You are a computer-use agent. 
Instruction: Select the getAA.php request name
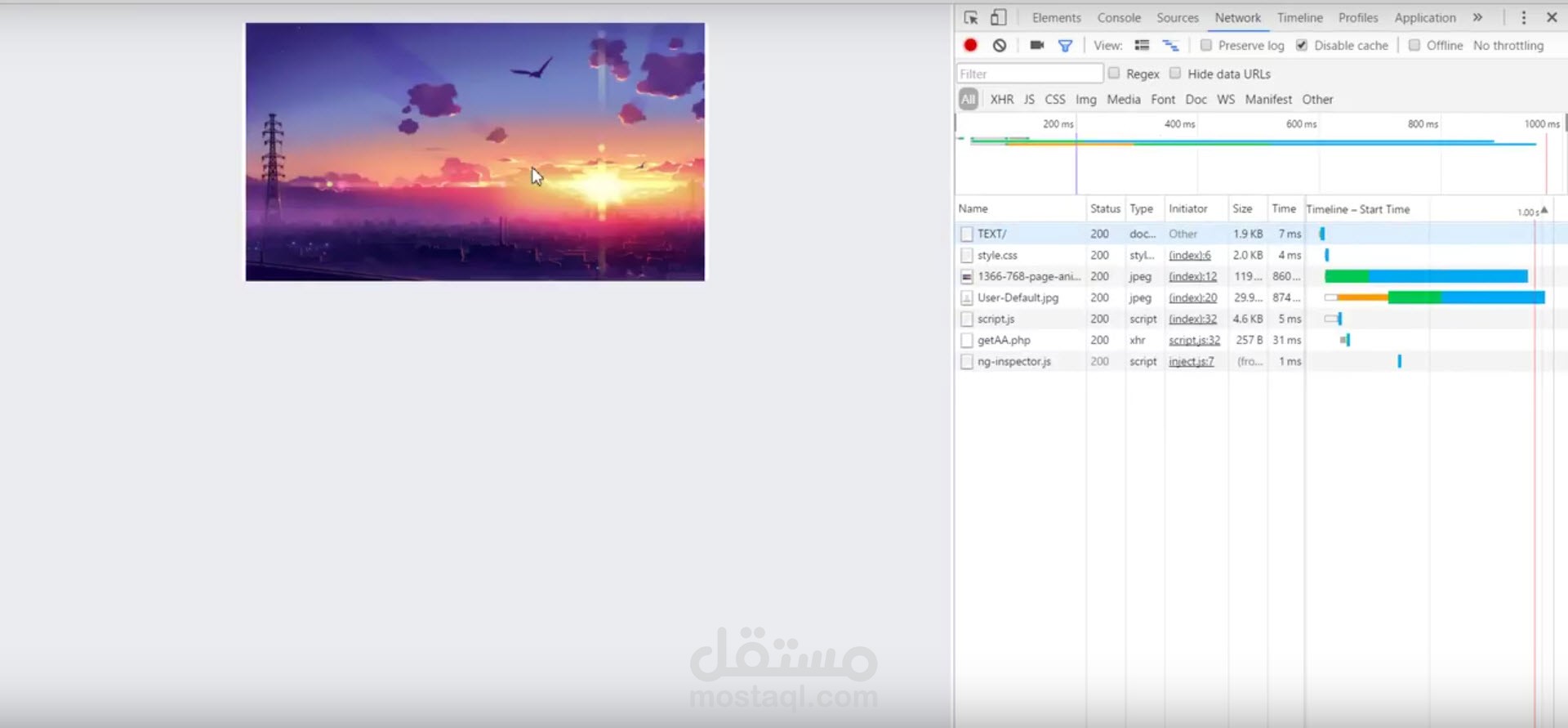point(1004,340)
